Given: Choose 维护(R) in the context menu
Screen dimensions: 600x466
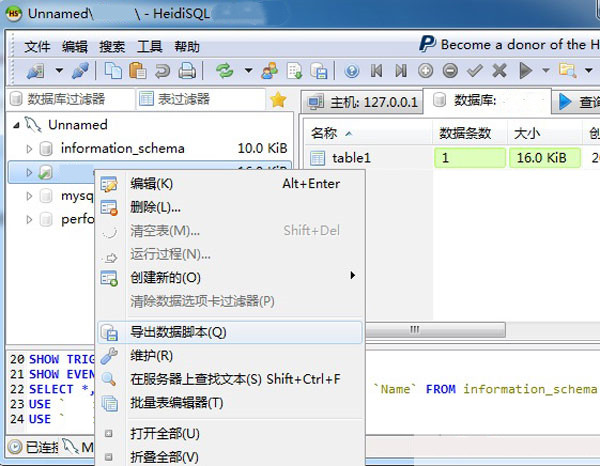Looking at the screenshot, I should (x=230, y=356).
